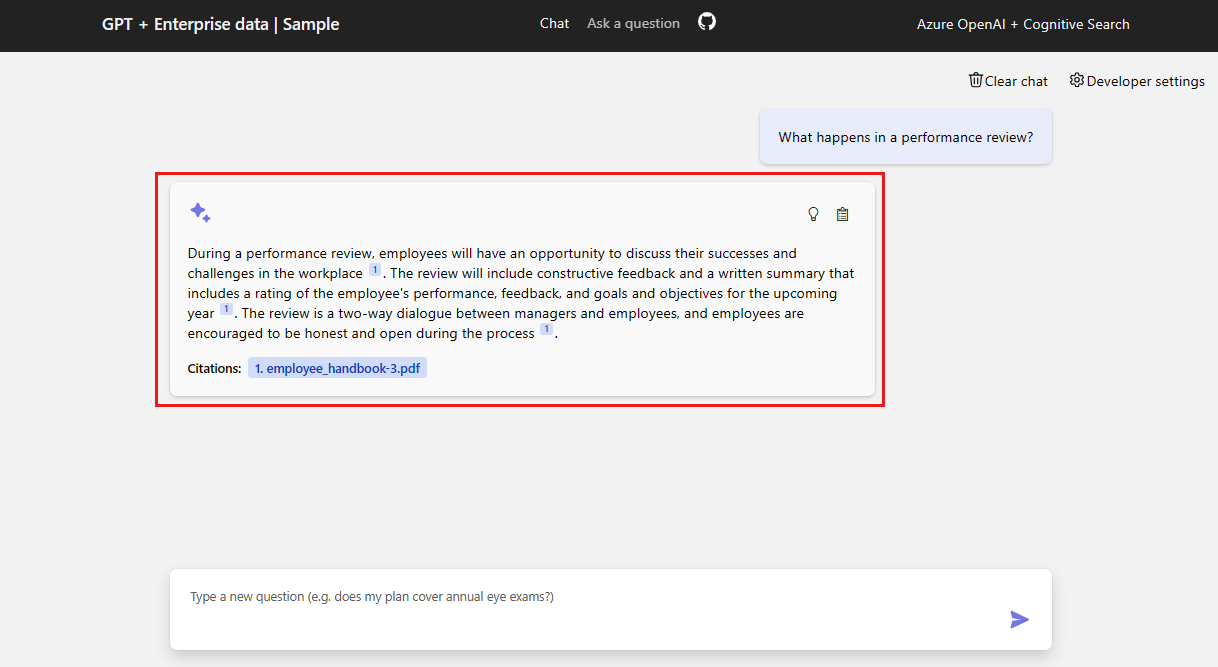Open citation marker after 'year'
This screenshot has height=667, width=1218.
pos(226,310)
